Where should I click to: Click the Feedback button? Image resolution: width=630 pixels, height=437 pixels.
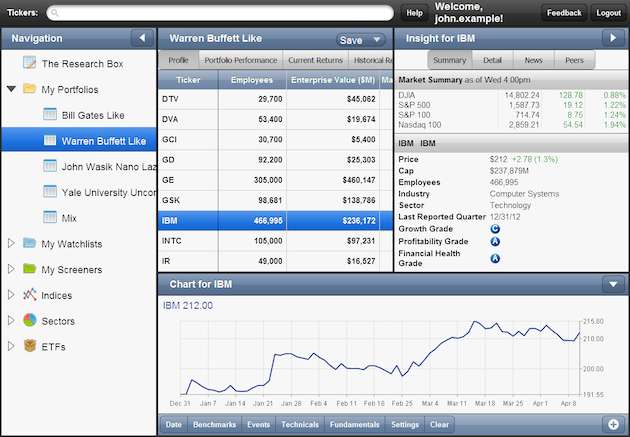point(564,13)
